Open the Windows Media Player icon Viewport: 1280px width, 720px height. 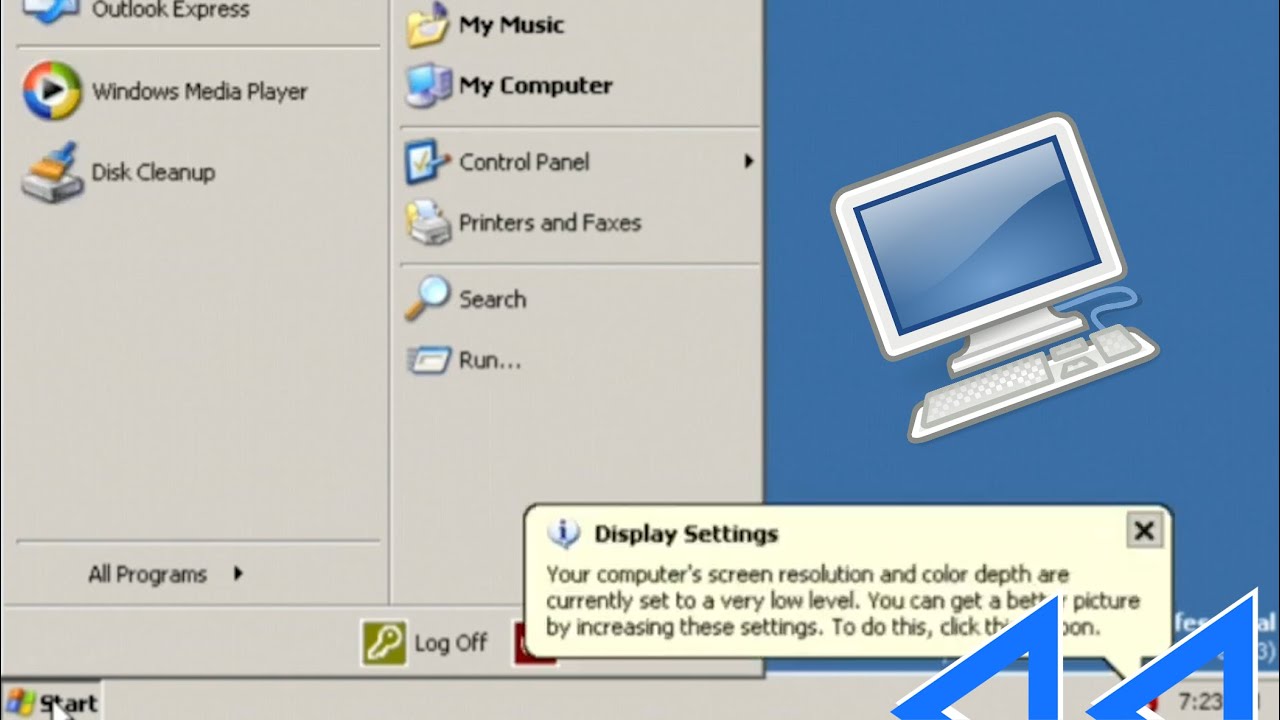tap(51, 91)
